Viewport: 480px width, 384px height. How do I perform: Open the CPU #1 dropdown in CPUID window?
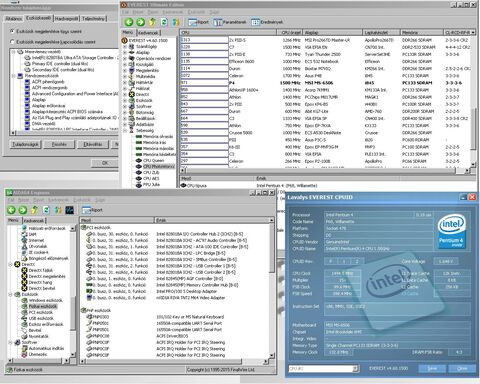point(356,368)
